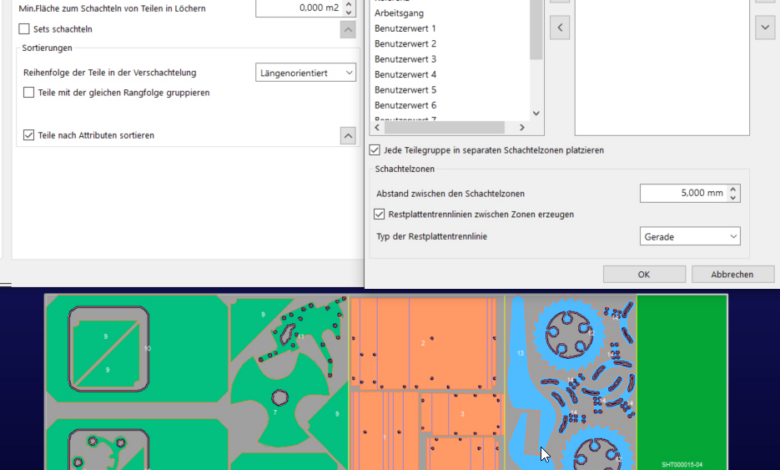This screenshot has width=780, height=470.
Task: Select Benutzerwert 4 in the list
Action: point(405,75)
